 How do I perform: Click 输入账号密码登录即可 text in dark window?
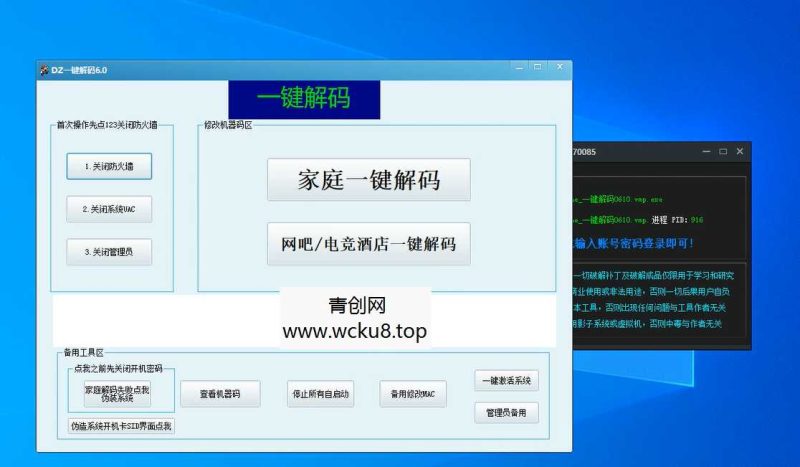pos(634,243)
